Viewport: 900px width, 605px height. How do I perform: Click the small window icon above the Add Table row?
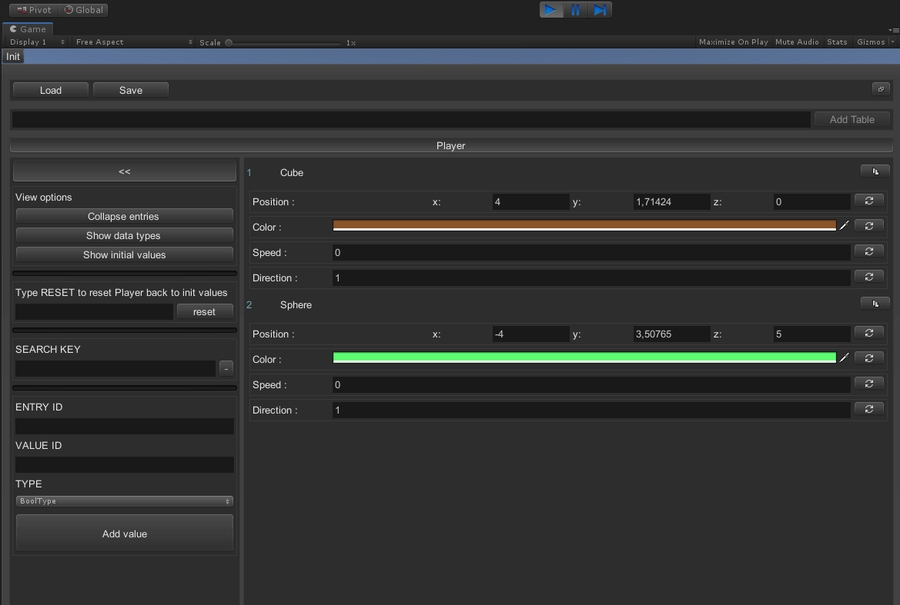tap(881, 88)
